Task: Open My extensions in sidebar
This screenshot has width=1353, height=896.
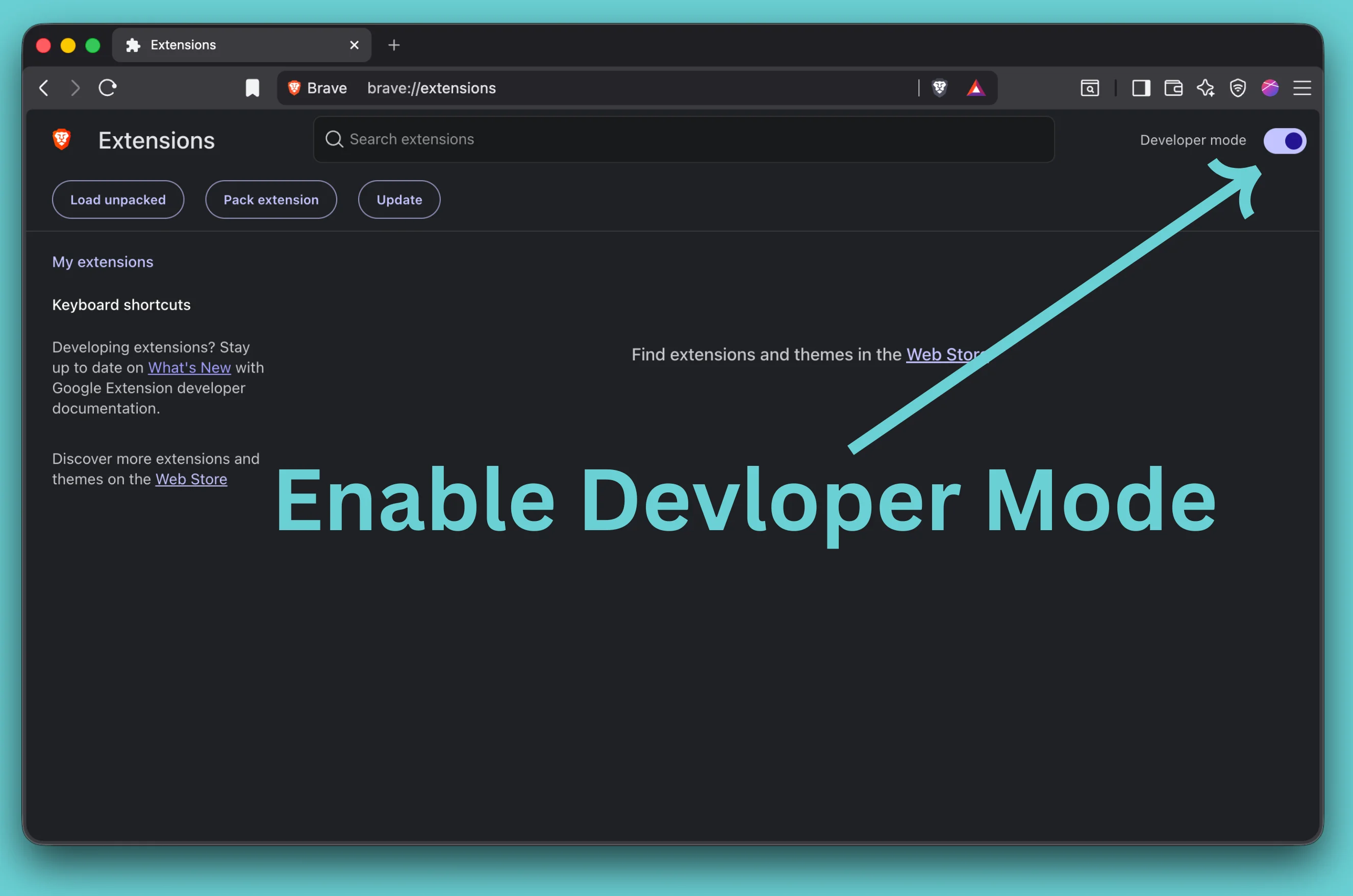Action: point(103,262)
